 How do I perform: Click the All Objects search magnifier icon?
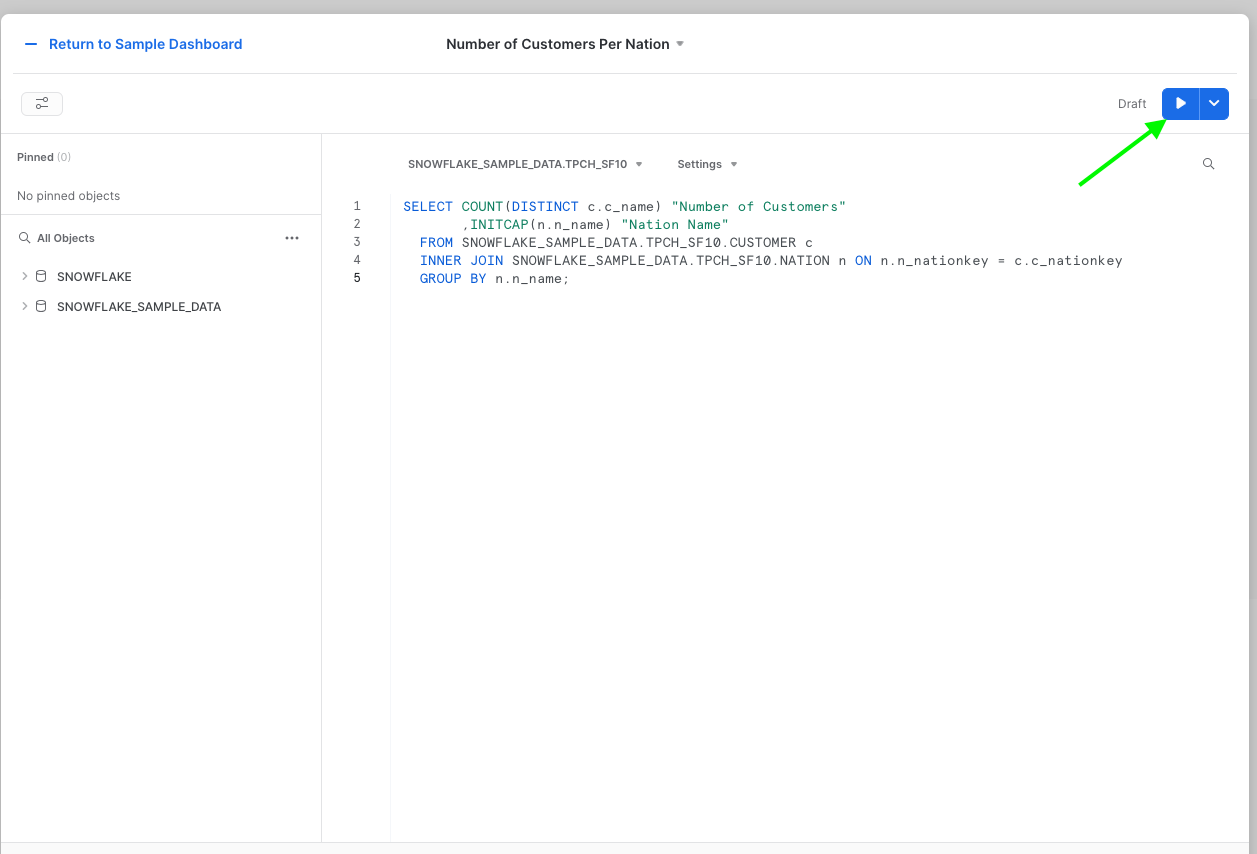25,238
